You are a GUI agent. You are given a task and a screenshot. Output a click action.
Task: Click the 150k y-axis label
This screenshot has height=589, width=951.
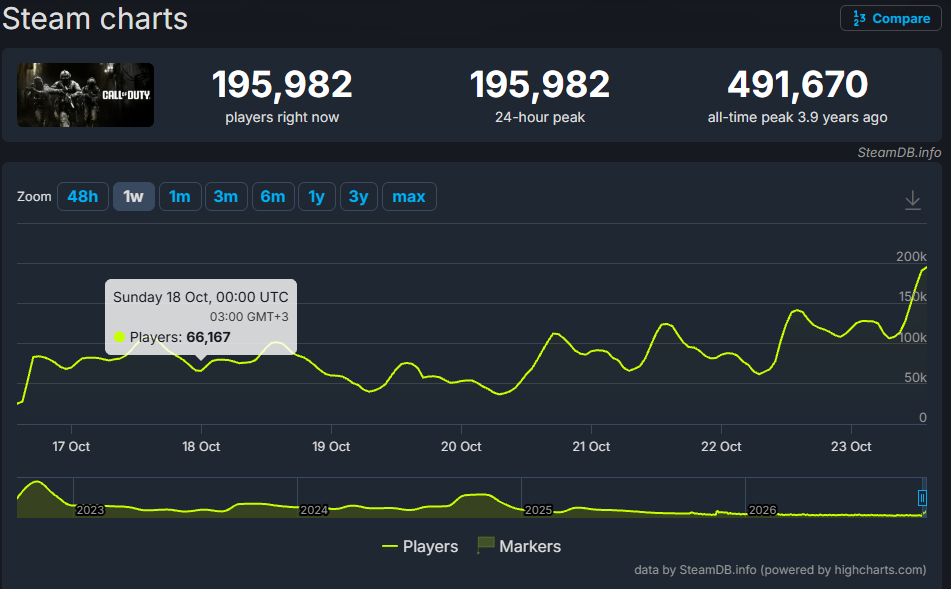click(x=912, y=297)
